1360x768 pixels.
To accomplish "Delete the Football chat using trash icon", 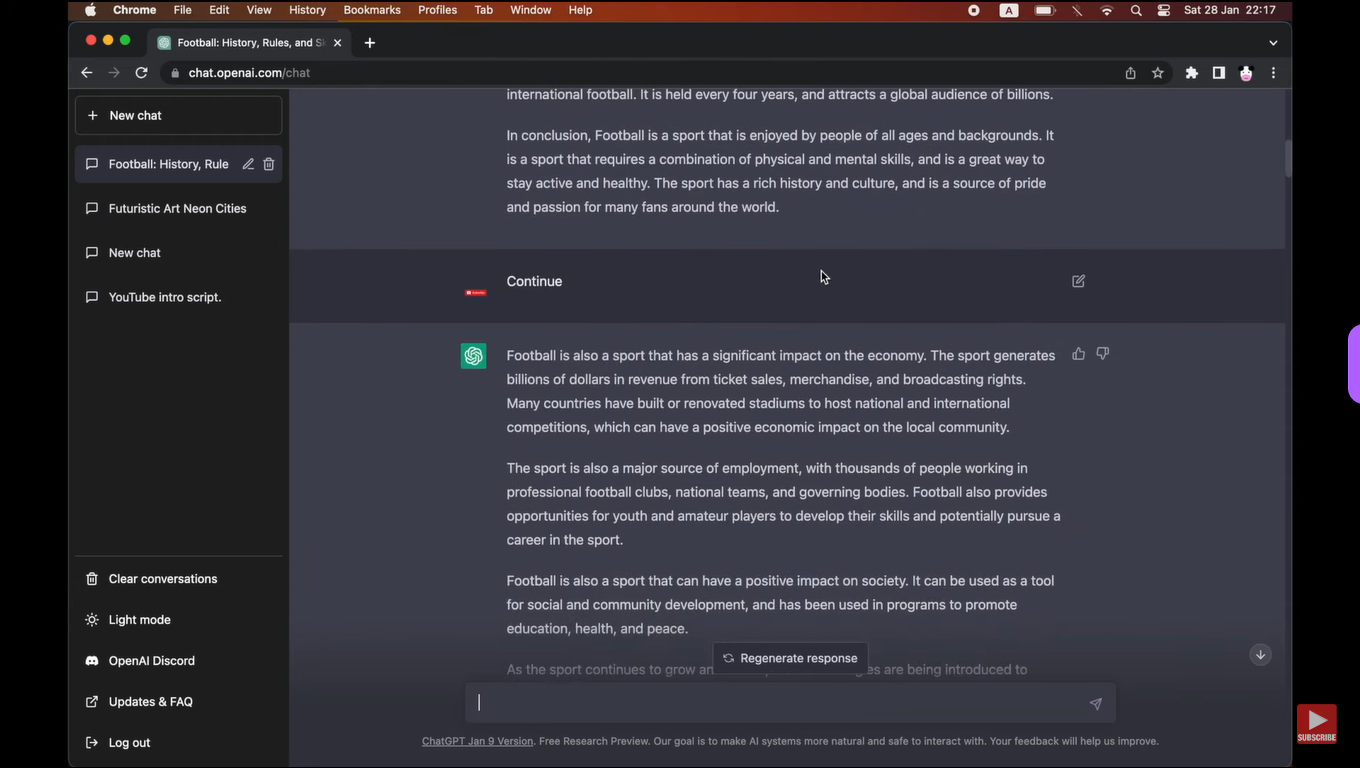I will click(x=269, y=164).
